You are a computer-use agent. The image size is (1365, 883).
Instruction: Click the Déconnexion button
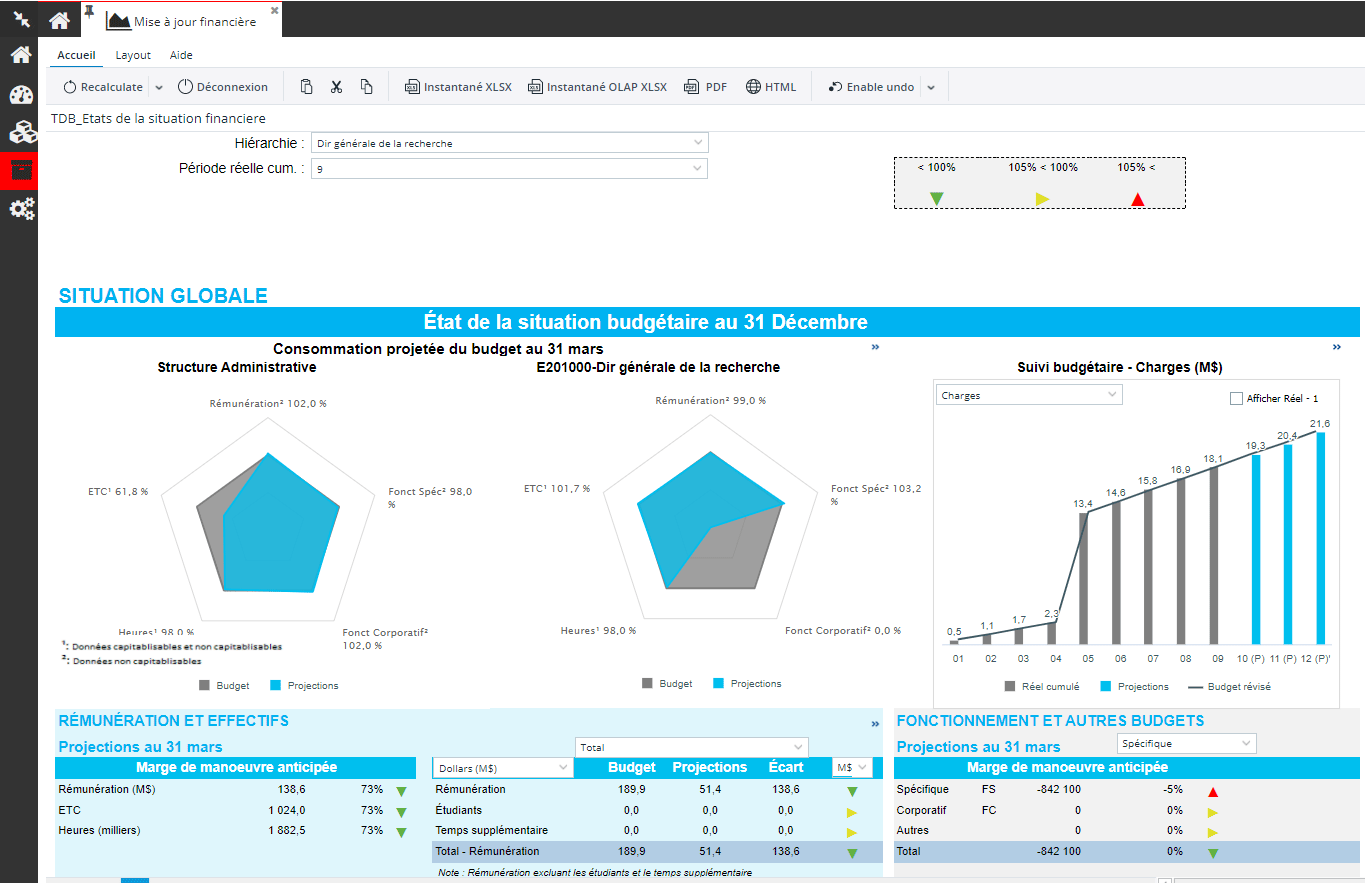click(223, 87)
